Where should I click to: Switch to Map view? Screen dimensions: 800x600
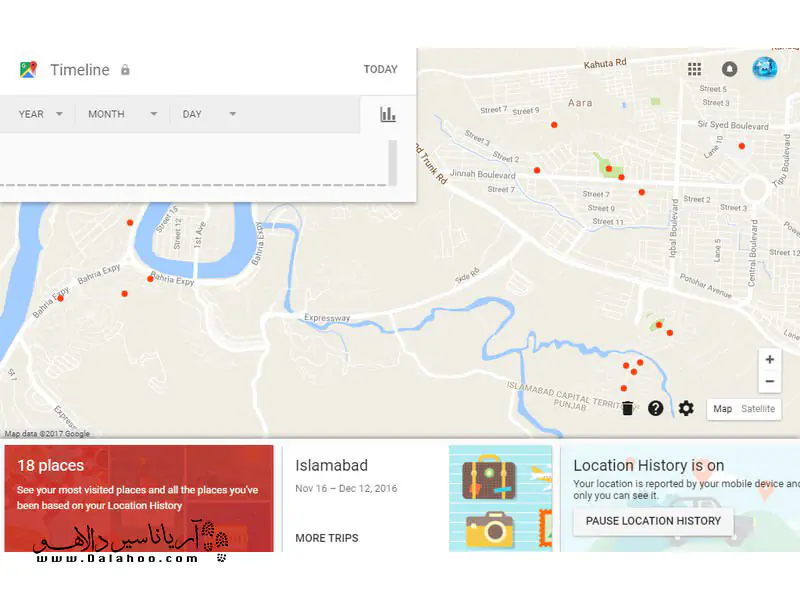point(722,409)
